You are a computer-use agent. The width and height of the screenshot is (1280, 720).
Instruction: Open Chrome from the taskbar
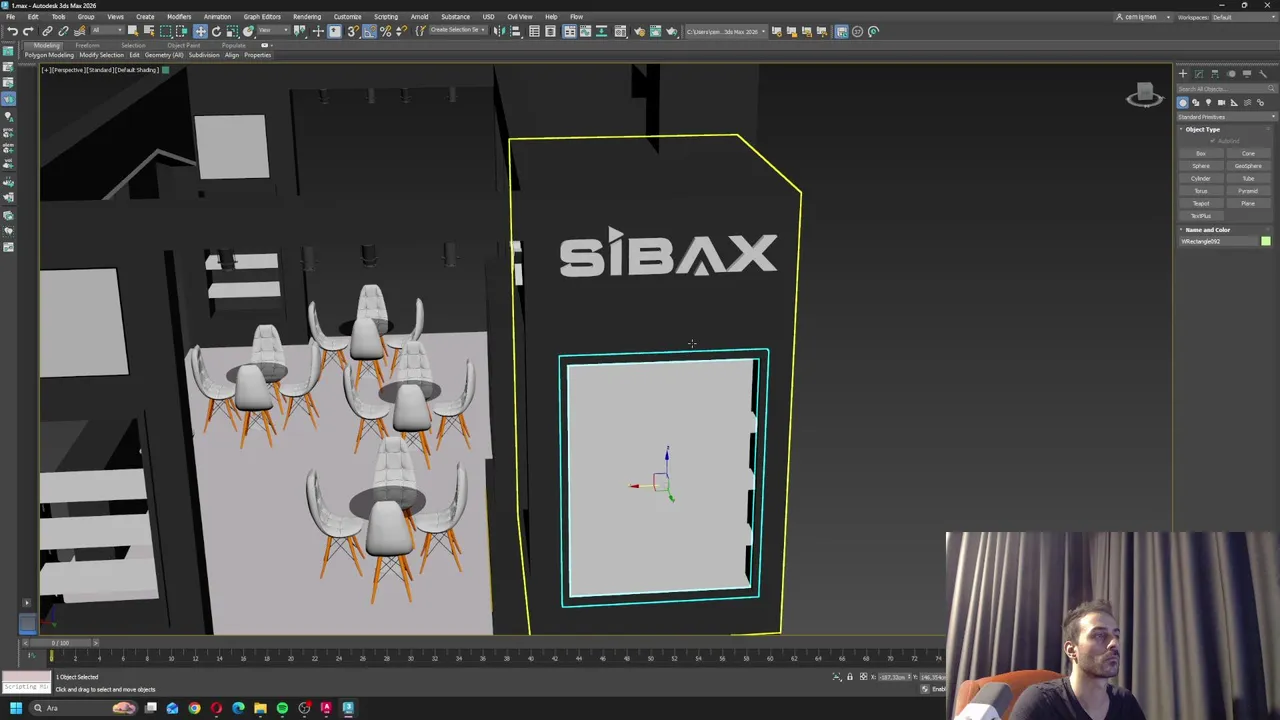194,708
